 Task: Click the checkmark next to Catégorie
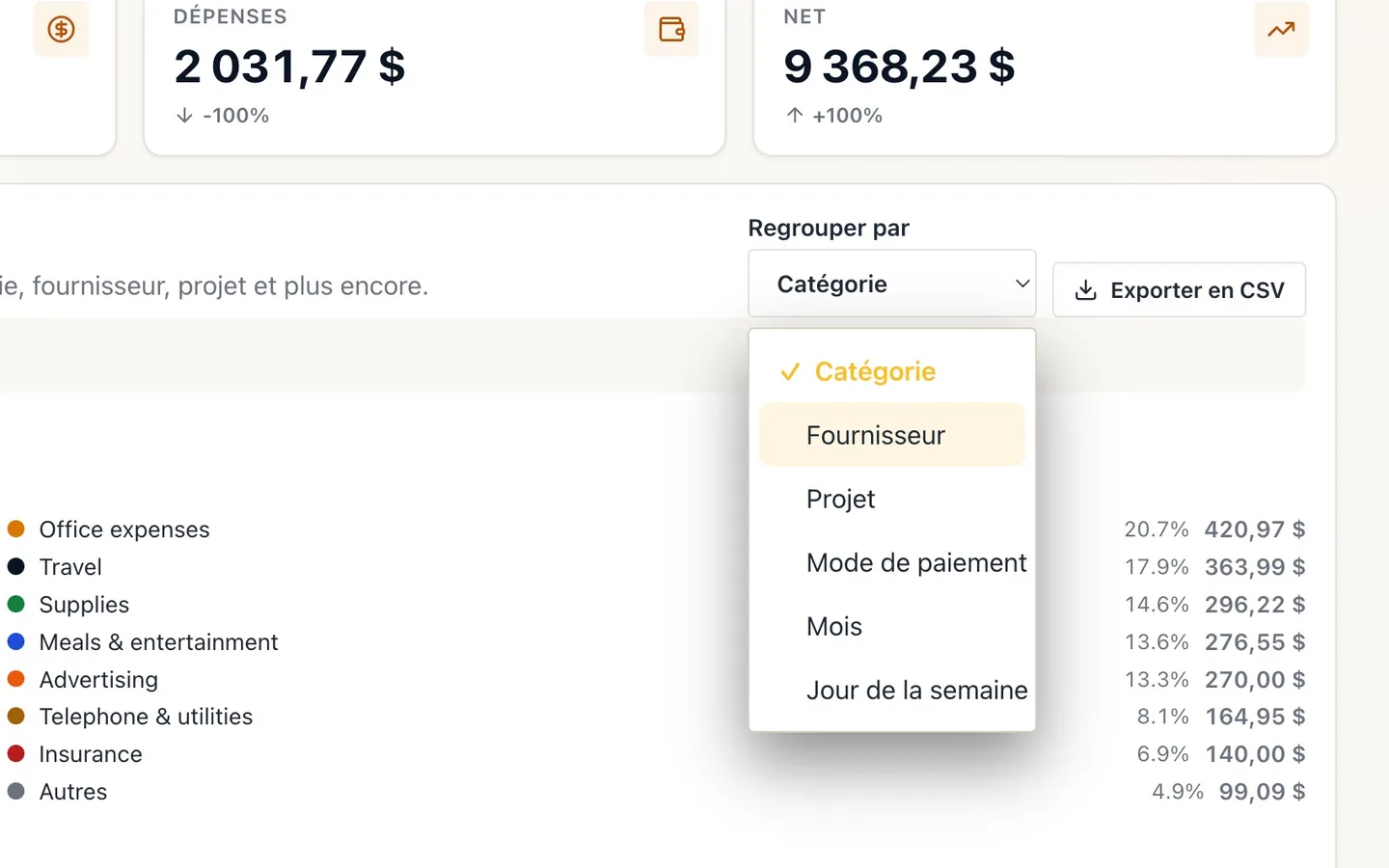point(790,371)
